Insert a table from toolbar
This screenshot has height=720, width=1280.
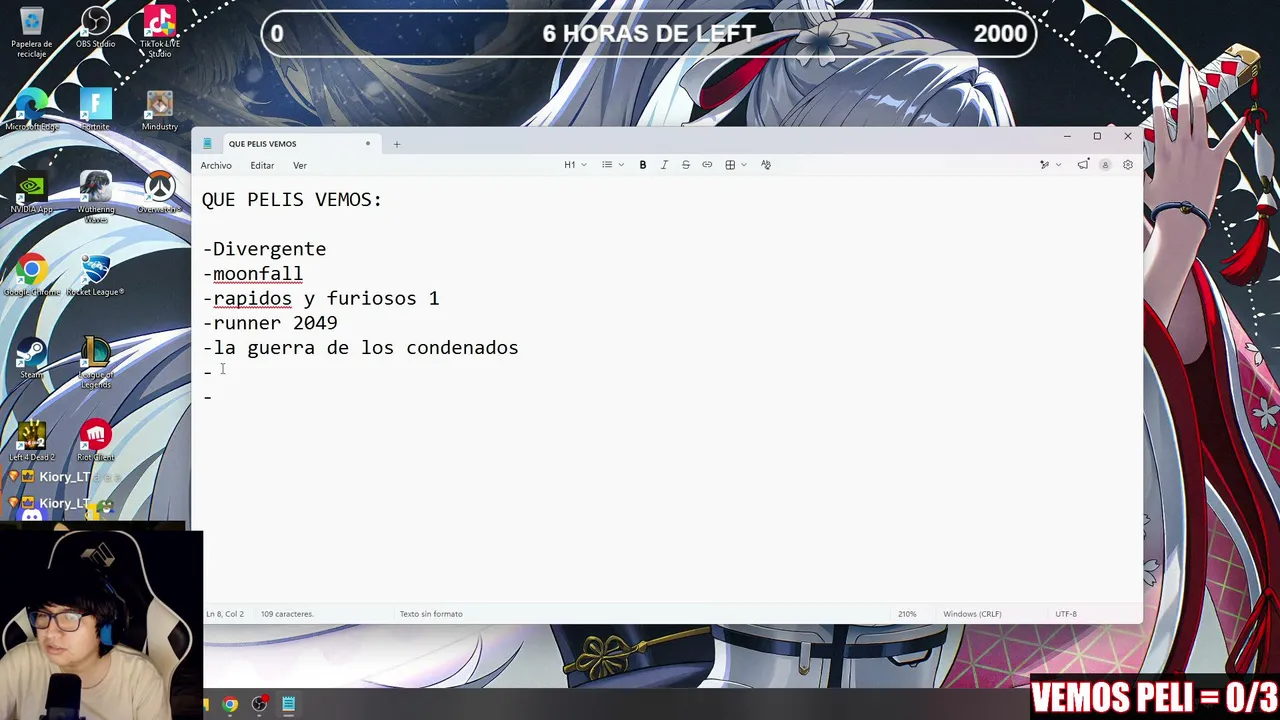[x=730, y=165]
